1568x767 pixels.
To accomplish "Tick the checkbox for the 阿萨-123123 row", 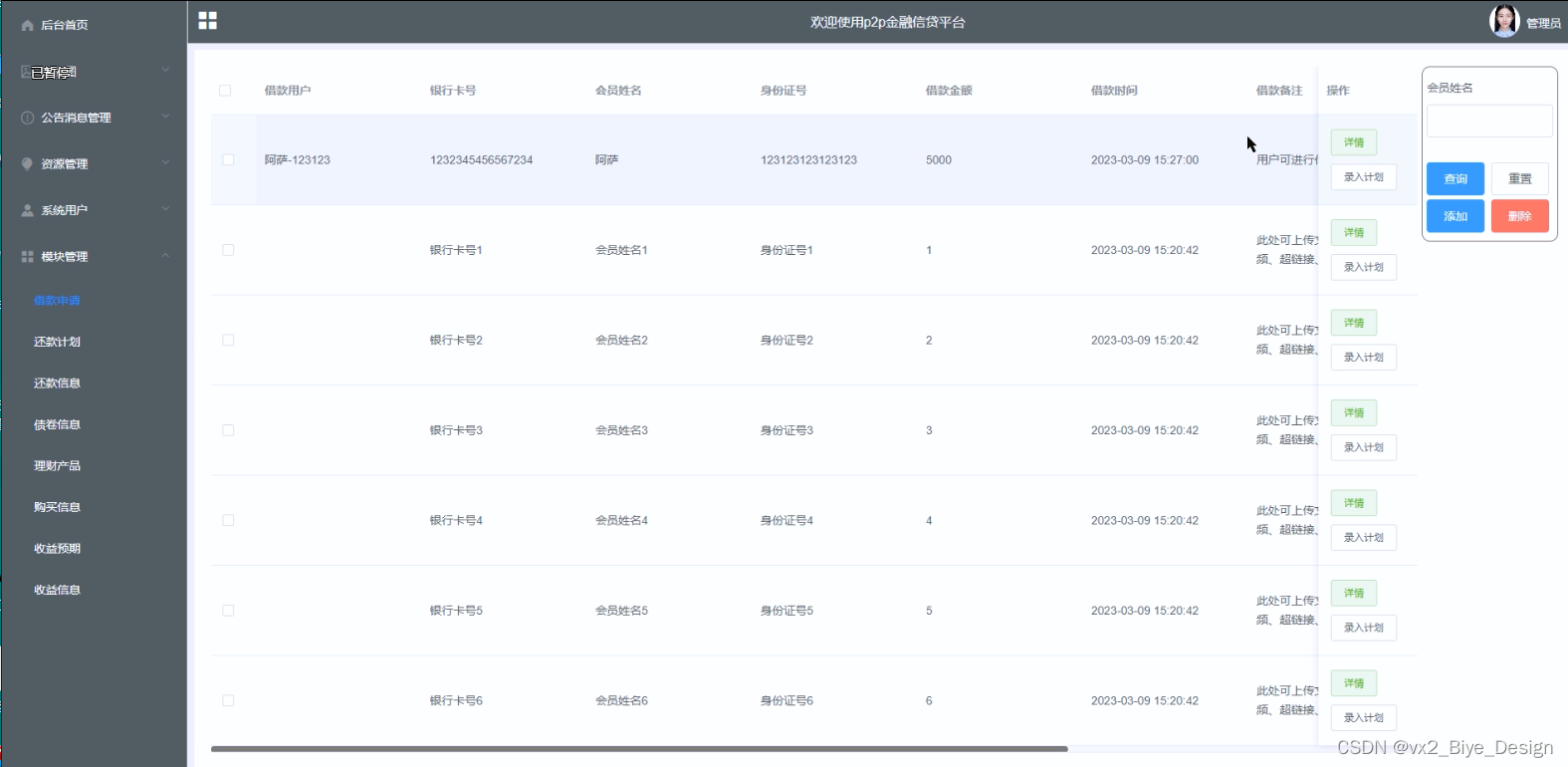I will (228, 159).
